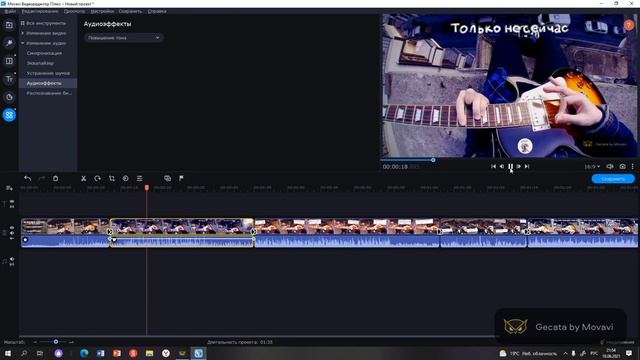640x360 pixels.
Task: Open the Filters magic wand tab
Action: click(x=9, y=43)
